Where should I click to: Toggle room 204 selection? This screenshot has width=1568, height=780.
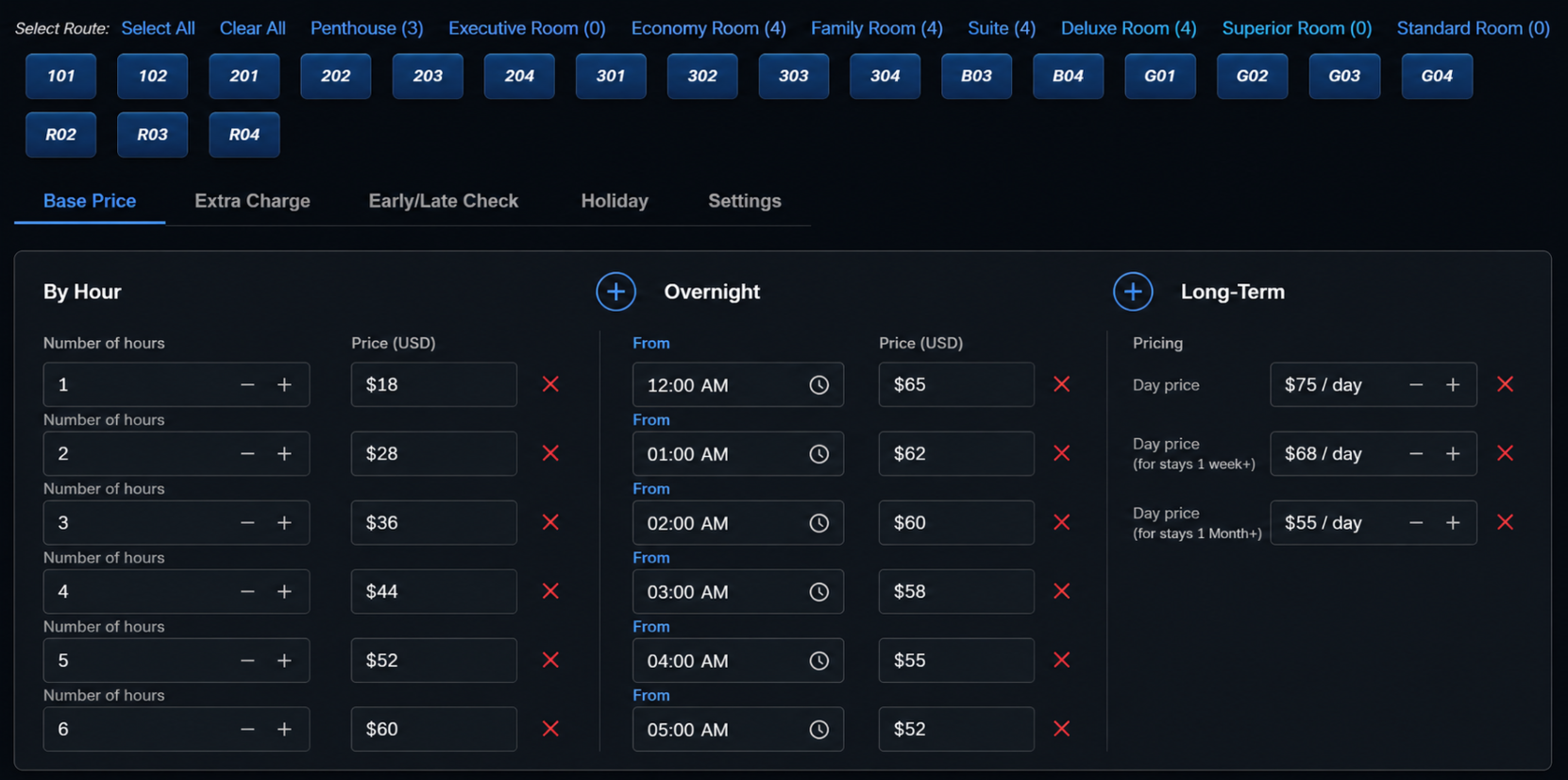(519, 76)
